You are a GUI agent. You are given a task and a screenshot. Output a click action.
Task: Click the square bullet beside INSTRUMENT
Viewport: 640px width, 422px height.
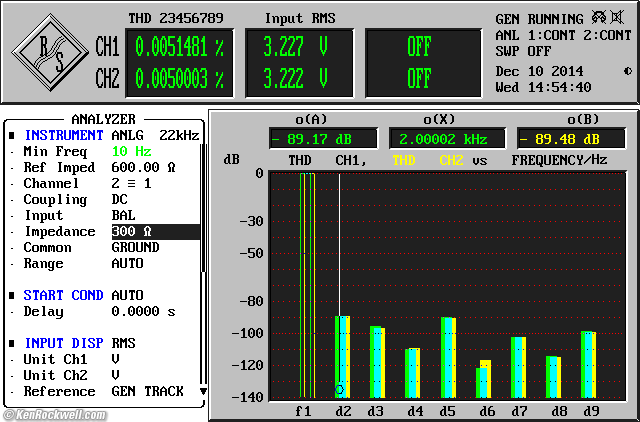[12, 135]
